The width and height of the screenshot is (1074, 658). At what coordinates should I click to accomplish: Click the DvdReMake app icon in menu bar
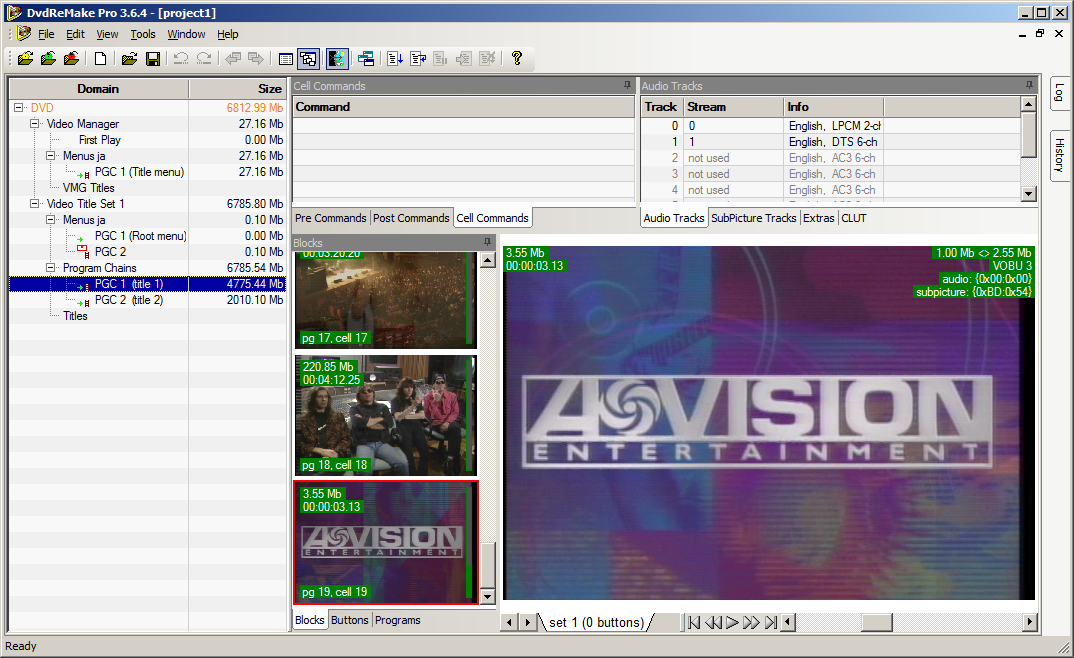coord(24,34)
